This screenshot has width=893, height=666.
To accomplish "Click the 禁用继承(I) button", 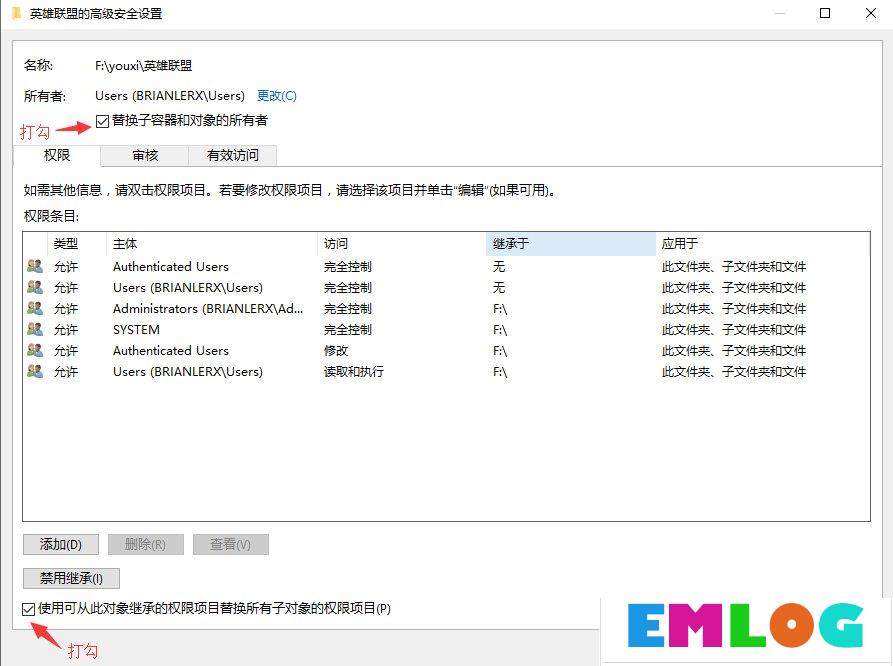I will point(71,578).
